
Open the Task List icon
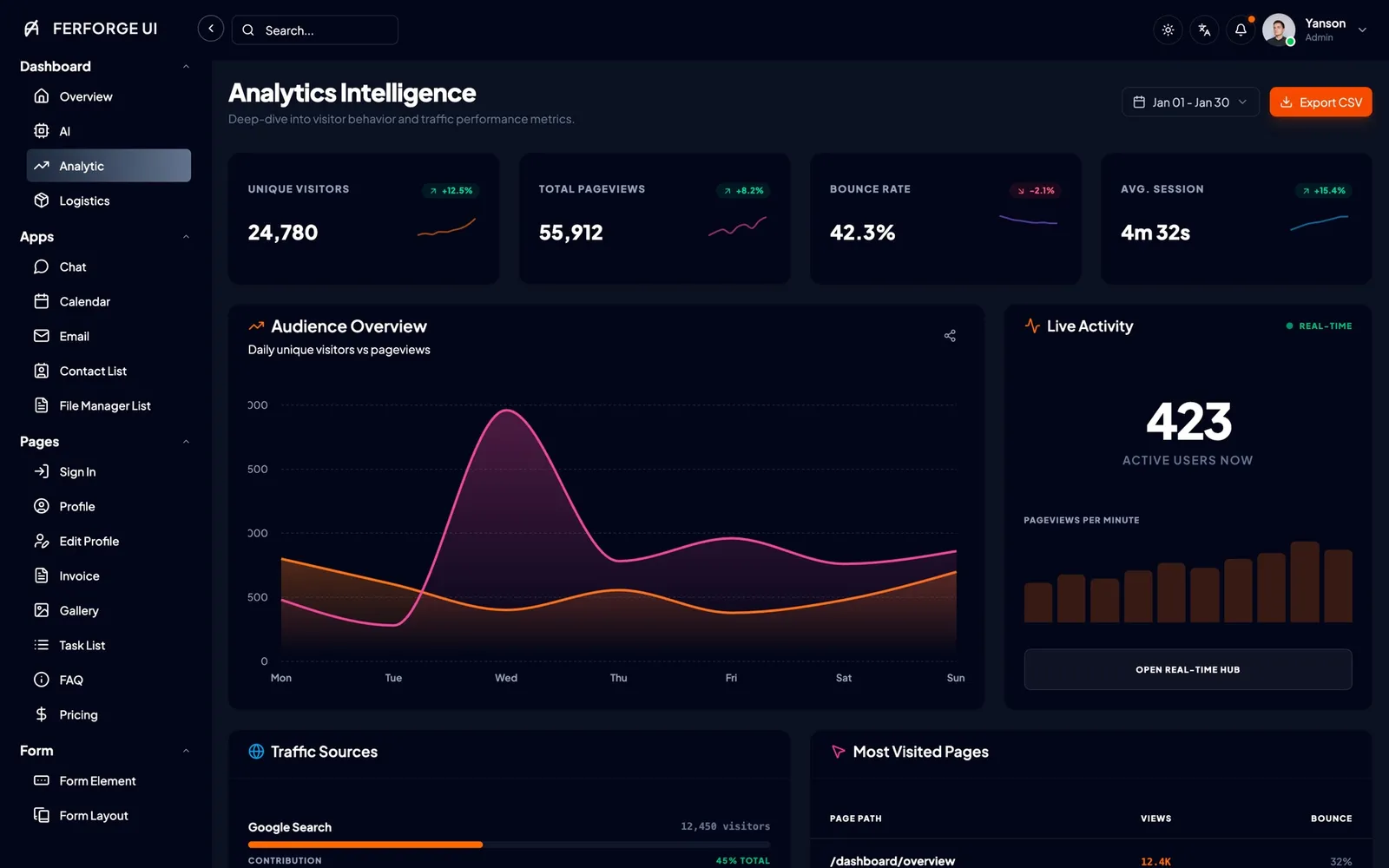[41, 645]
